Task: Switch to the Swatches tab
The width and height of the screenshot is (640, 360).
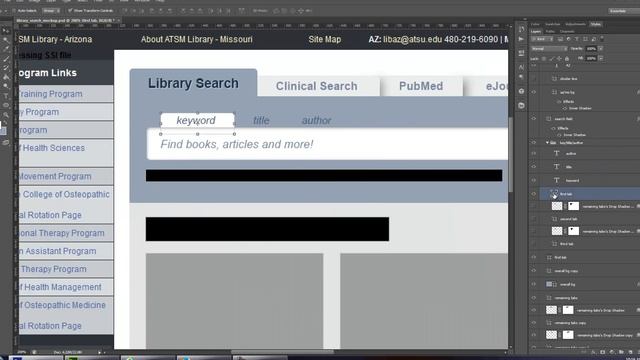Action: click(553, 24)
